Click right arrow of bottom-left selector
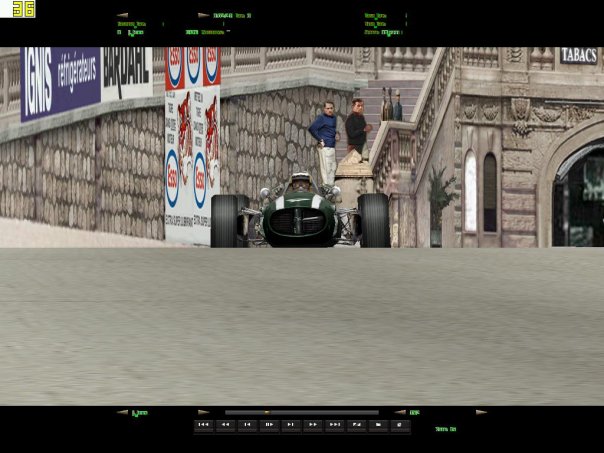This screenshot has height=453, width=604. click(203, 412)
